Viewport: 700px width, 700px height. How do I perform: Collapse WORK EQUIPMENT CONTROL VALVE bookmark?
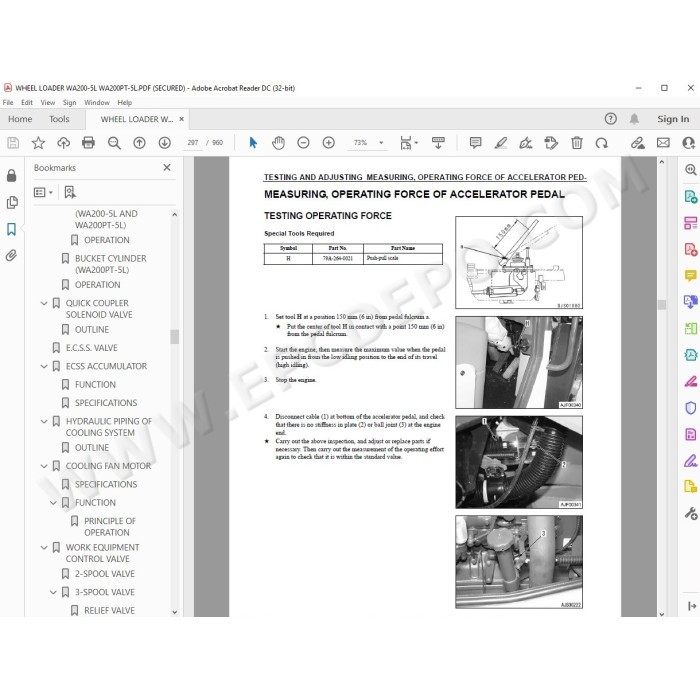click(44, 547)
